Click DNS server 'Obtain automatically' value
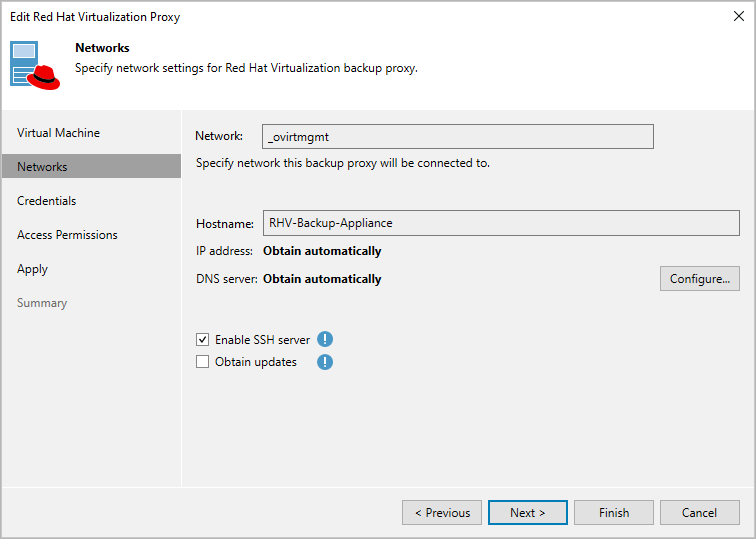 pyautogui.click(x=322, y=279)
